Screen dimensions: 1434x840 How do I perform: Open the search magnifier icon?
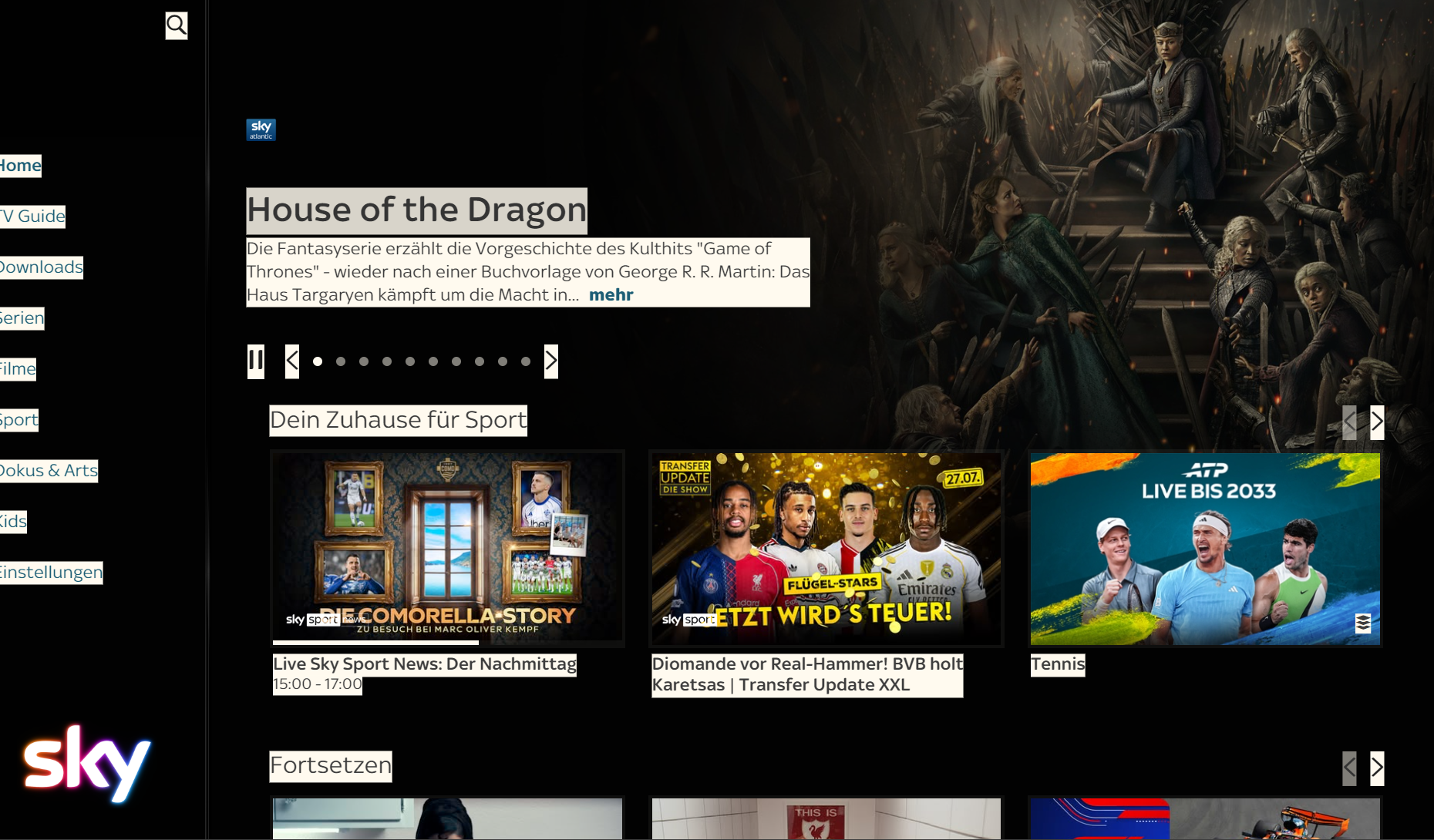click(x=177, y=25)
